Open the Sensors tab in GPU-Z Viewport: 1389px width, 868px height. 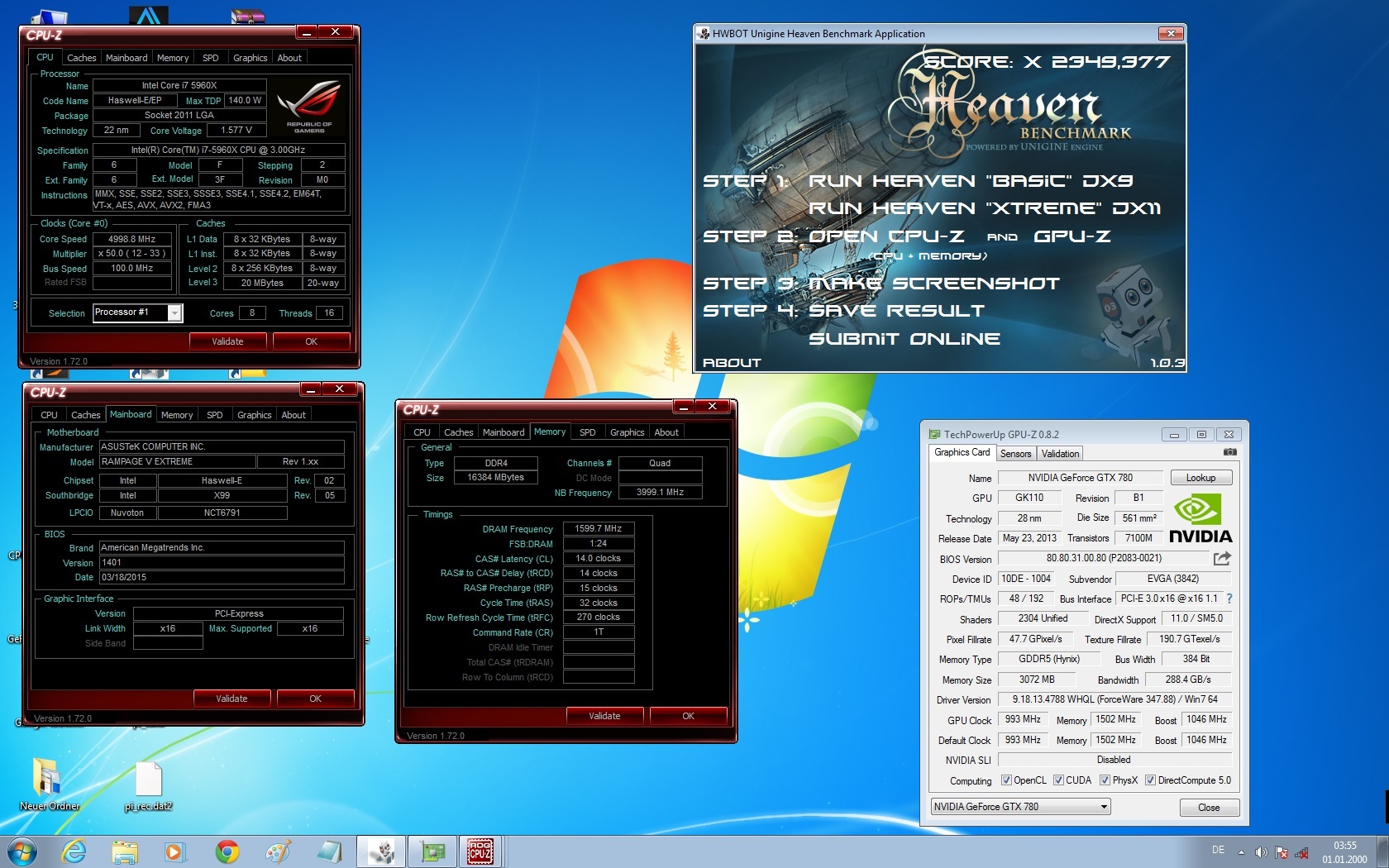(1015, 454)
